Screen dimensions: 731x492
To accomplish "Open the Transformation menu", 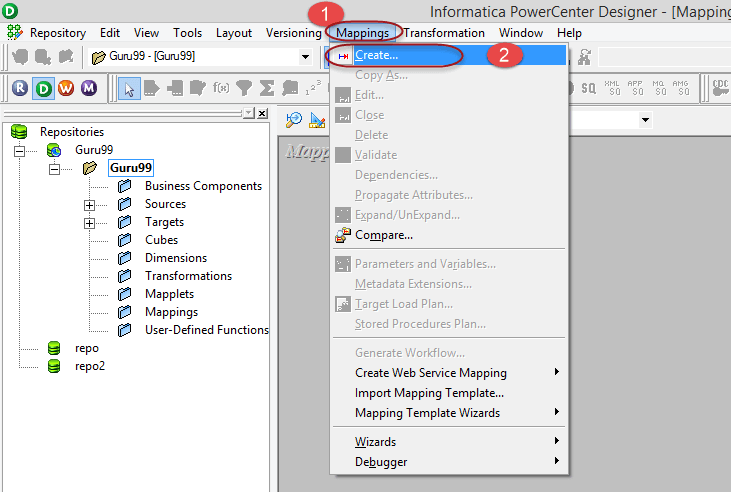I will tap(444, 33).
